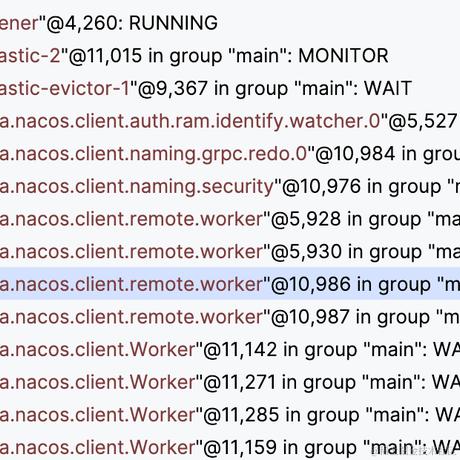The width and height of the screenshot is (460, 460).
Task: Select the remote.worker @5,930 thread row
Action: [230, 252]
